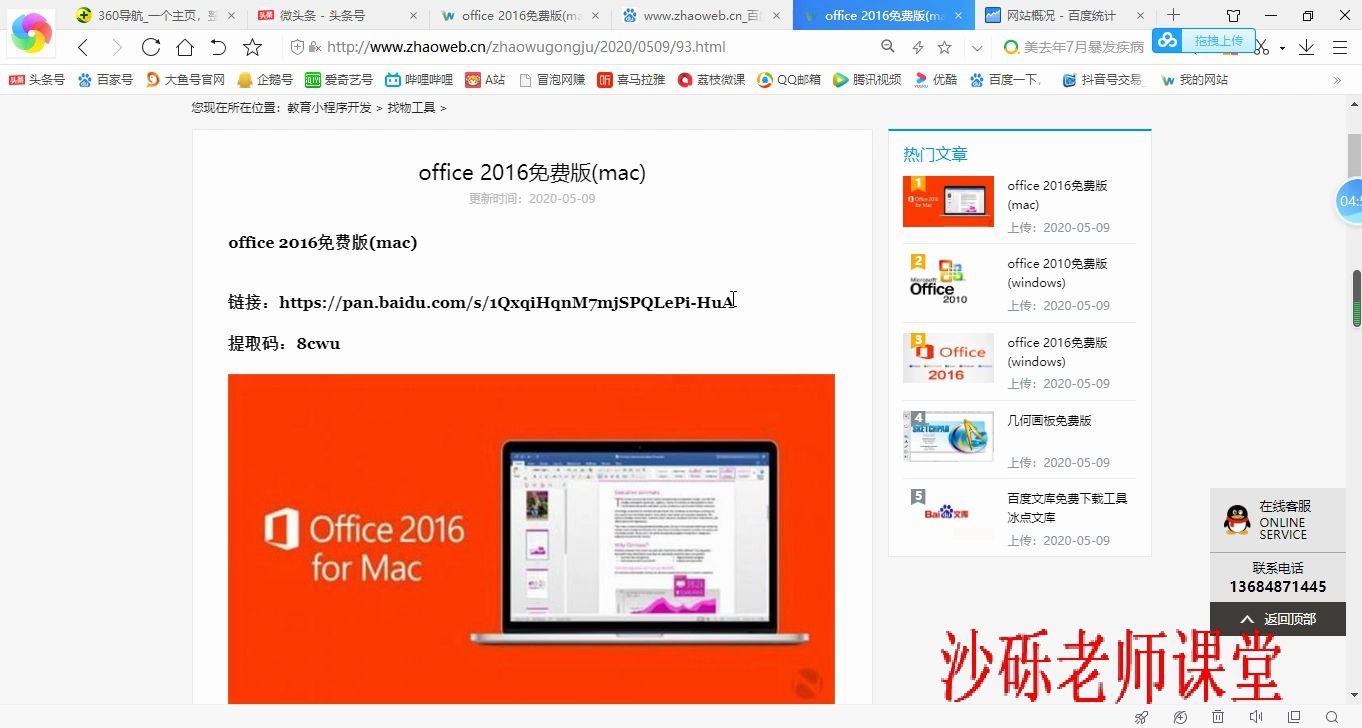Mute the page with the speaker icon
Image resolution: width=1362 pixels, height=728 pixels.
click(1256, 716)
